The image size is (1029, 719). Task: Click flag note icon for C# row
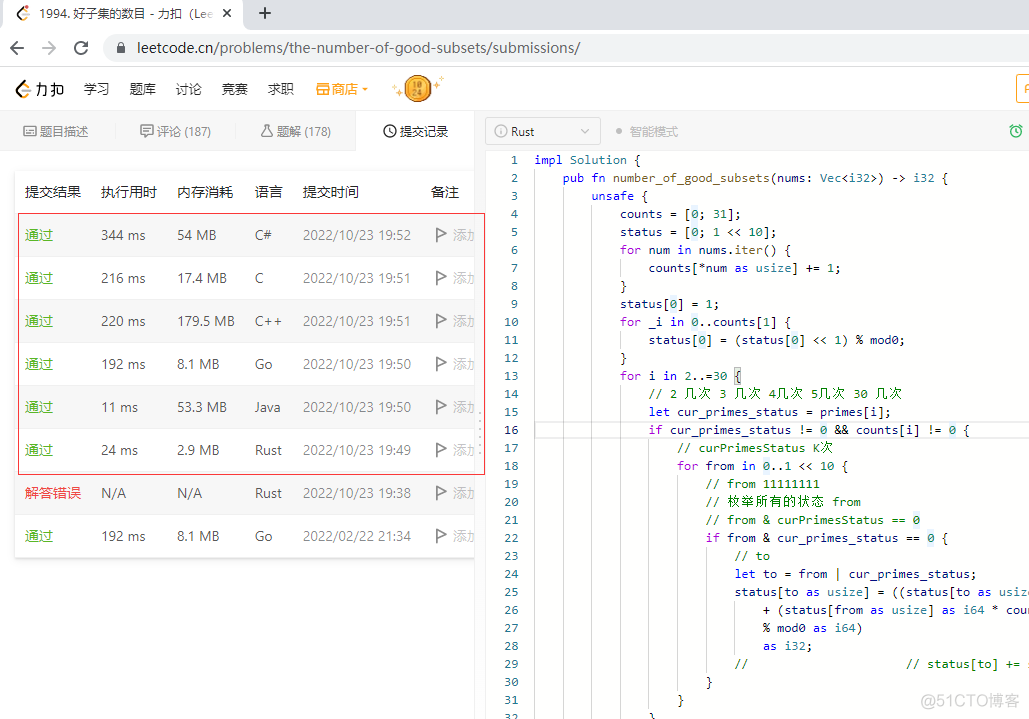pos(441,235)
